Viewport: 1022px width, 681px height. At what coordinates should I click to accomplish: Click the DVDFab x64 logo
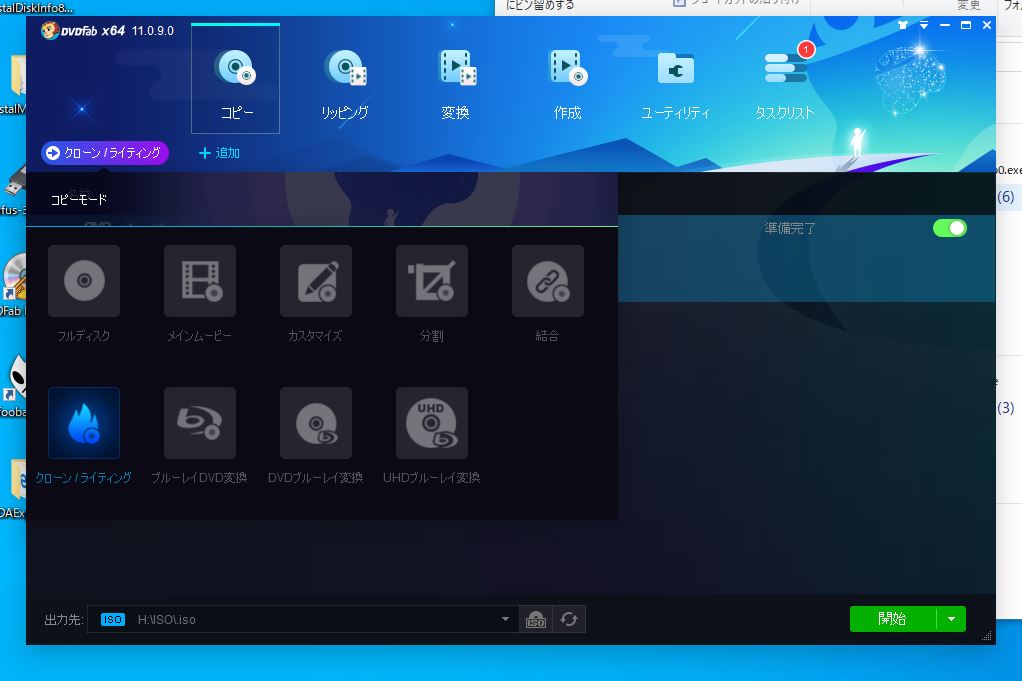(x=83, y=31)
